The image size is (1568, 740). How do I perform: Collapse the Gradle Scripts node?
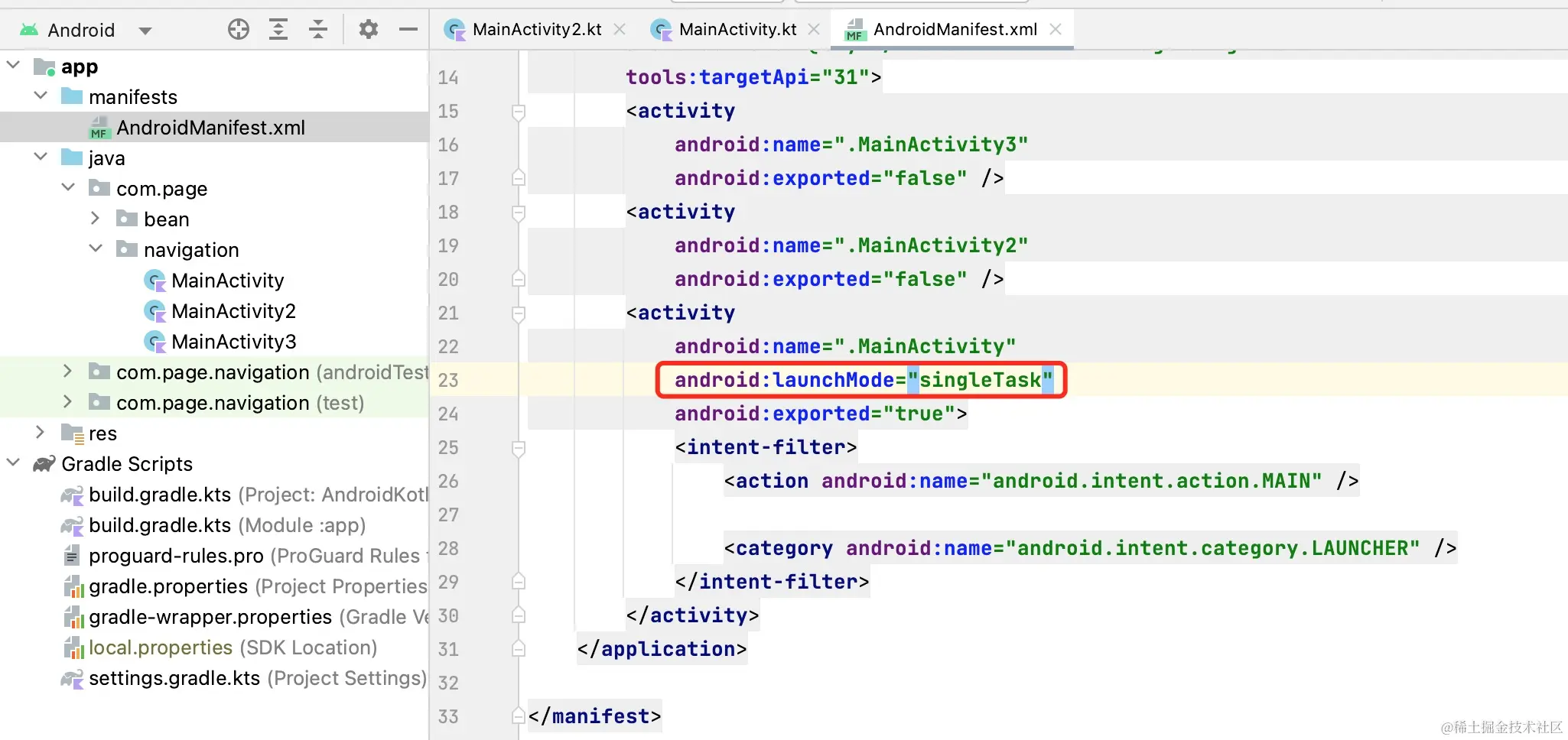point(13,462)
